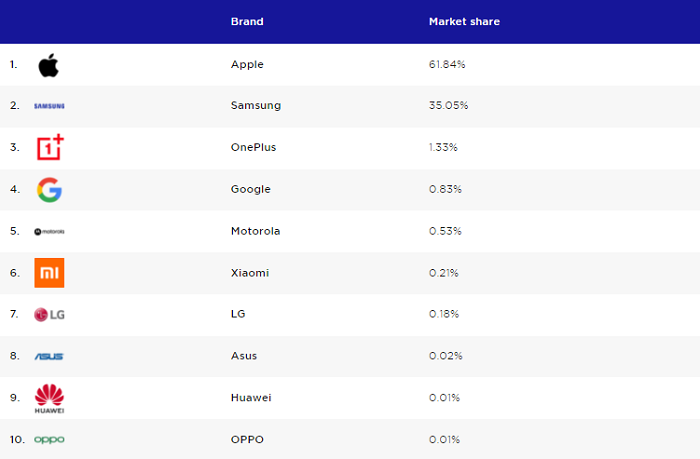700x459 pixels.
Task: Click the blue Asus logo
Action: point(49,356)
